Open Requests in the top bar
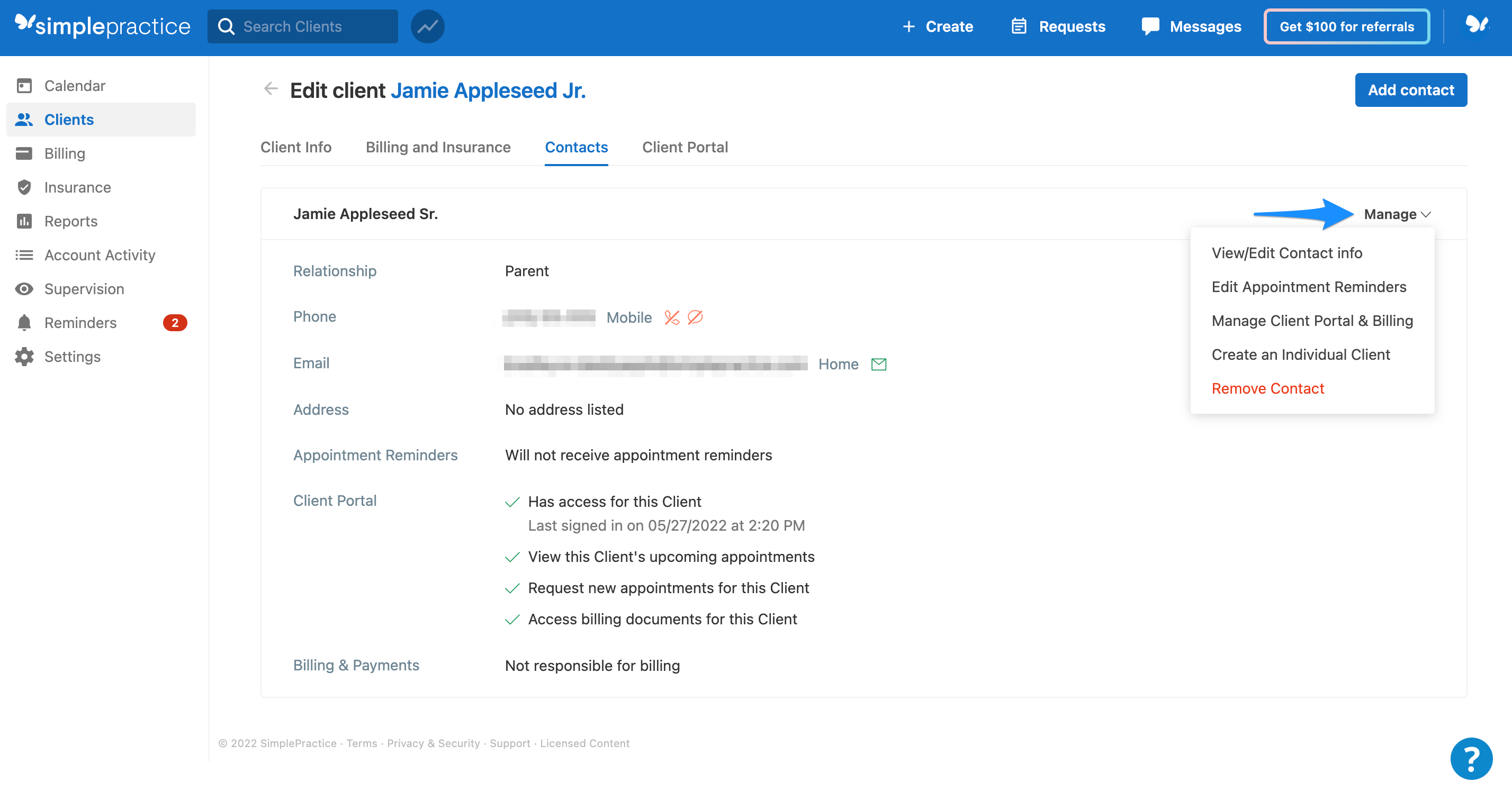1512x800 pixels. point(1058,26)
